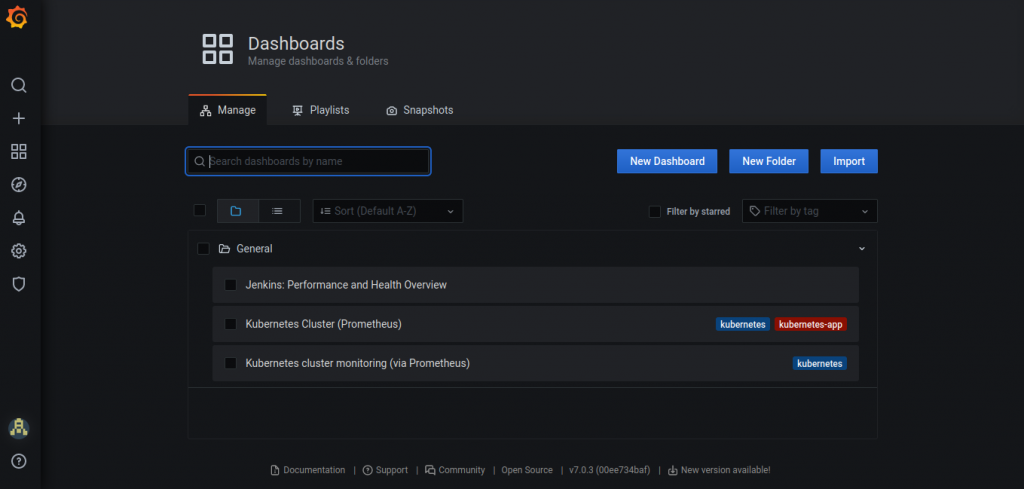Click the plus Create icon in sidebar

pyautogui.click(x=18, y=118)
